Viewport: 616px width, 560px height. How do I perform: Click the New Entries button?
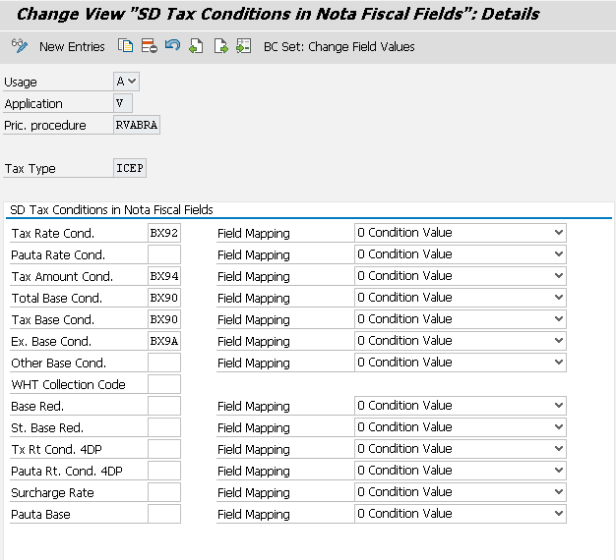coord(72,47)
